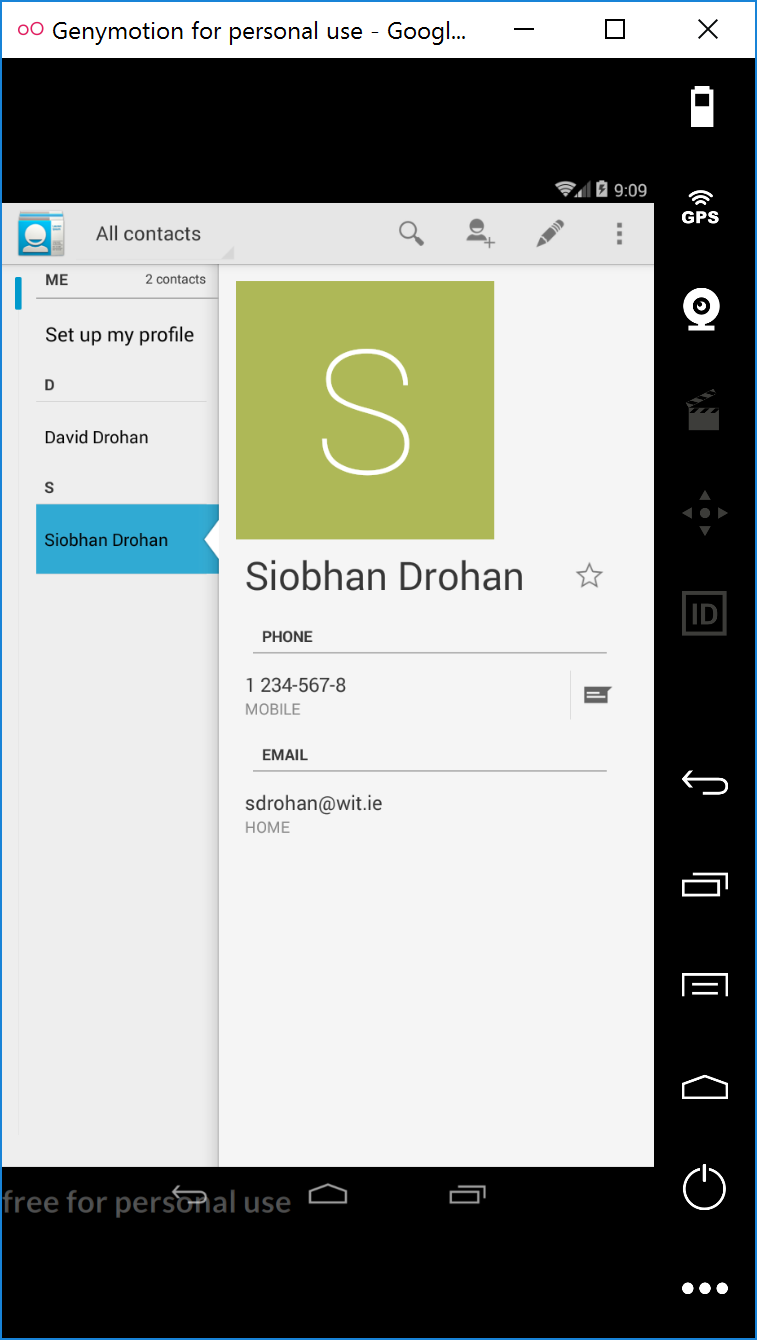Tap the Contacts app icon
The width and height of the screenshot is (757, 1340).
[x=41, y=234]
